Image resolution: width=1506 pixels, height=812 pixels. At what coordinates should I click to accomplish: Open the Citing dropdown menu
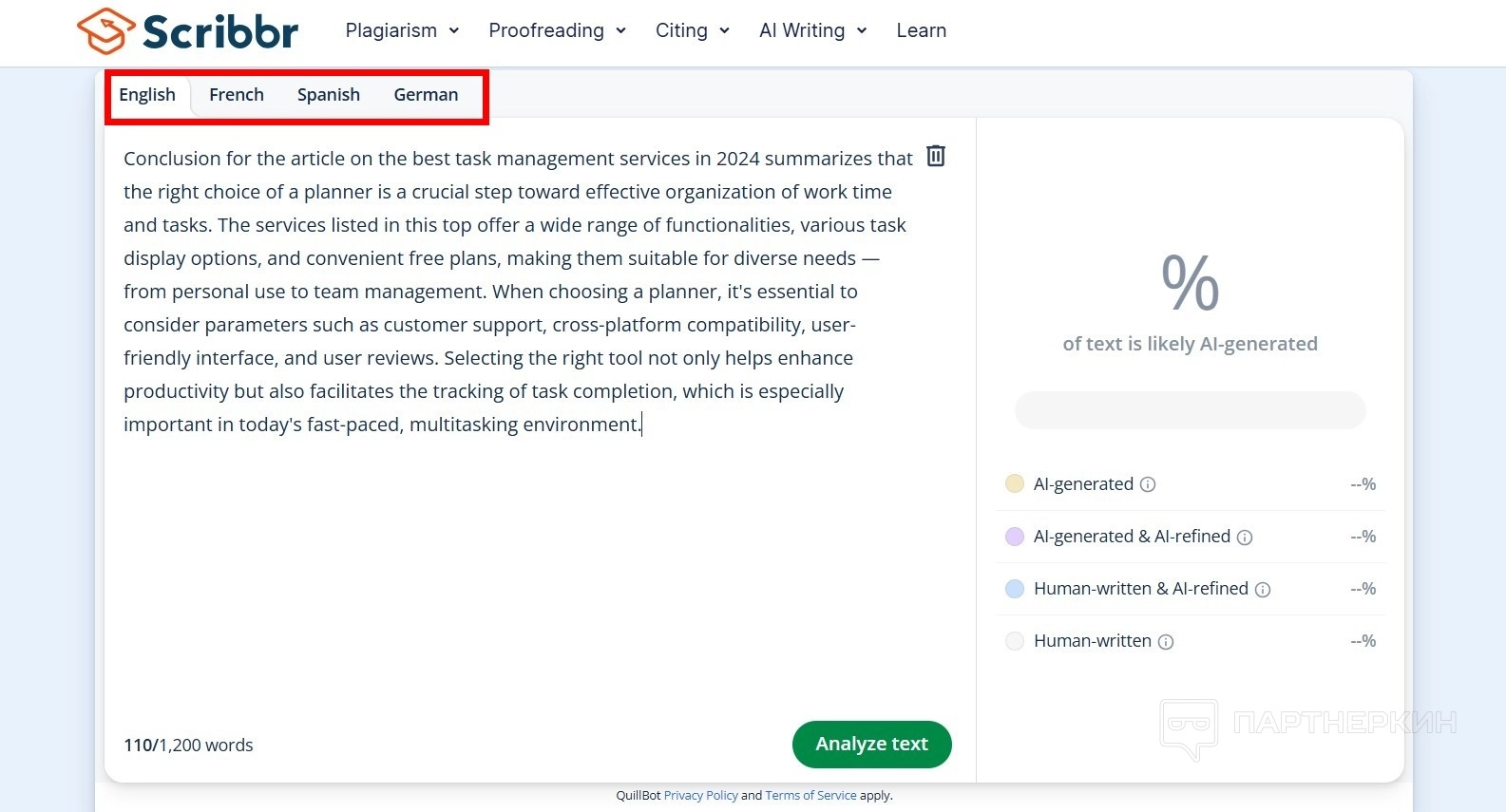(692, 30)
